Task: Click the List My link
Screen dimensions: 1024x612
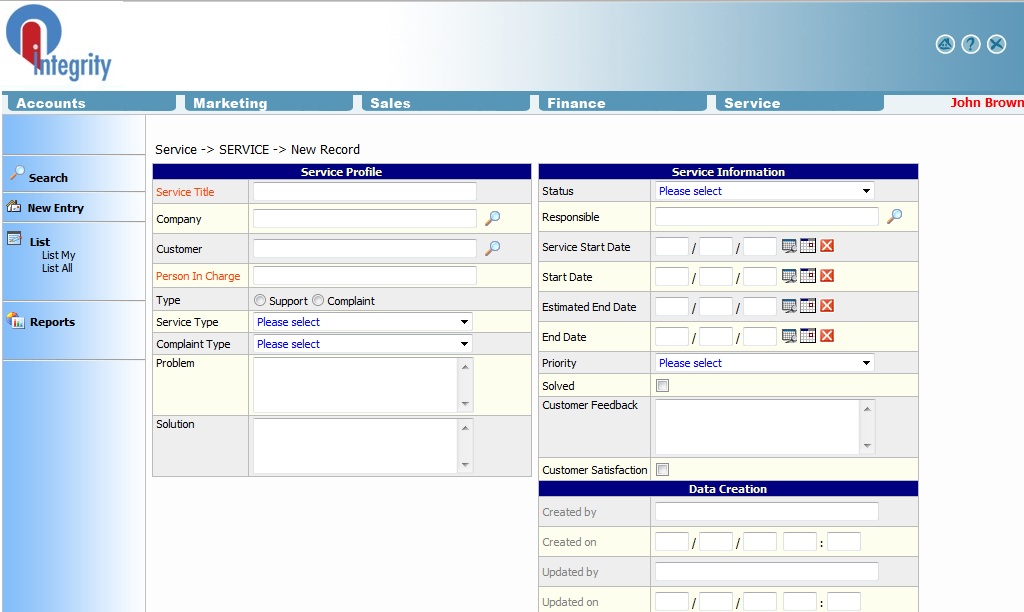Action: [58, 255]
